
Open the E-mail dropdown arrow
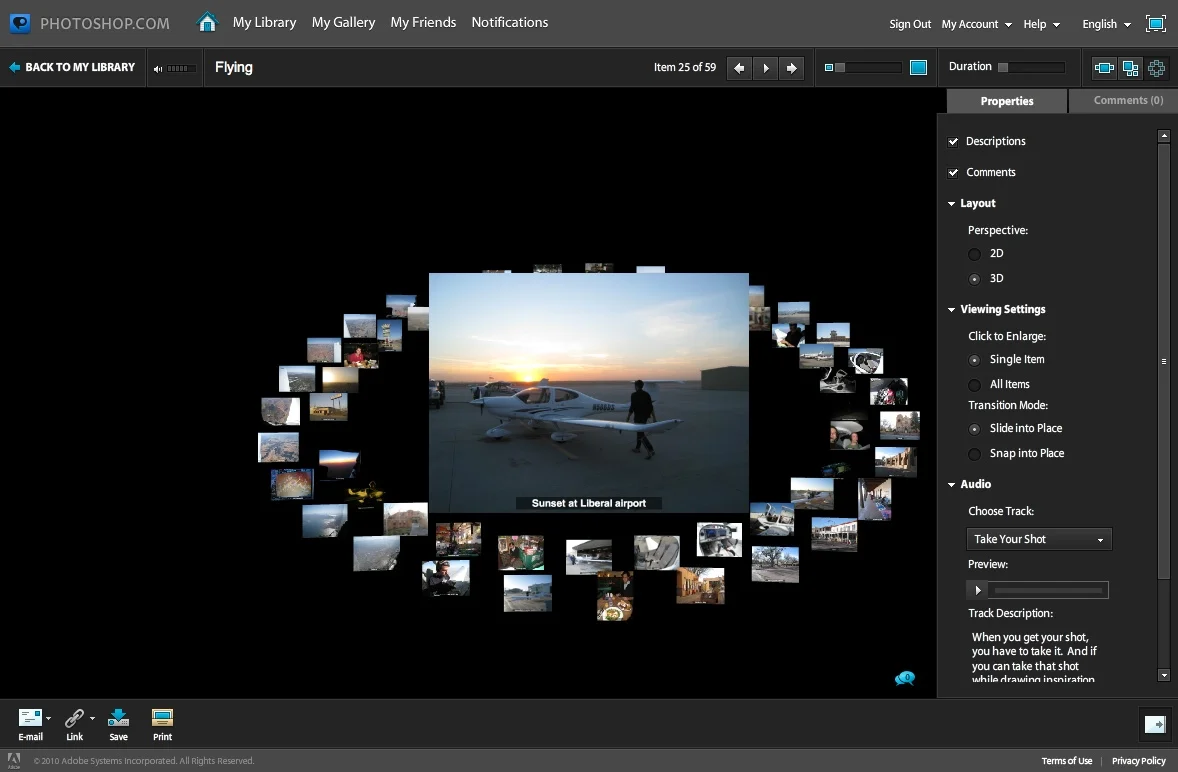click(x=49, y=719)
